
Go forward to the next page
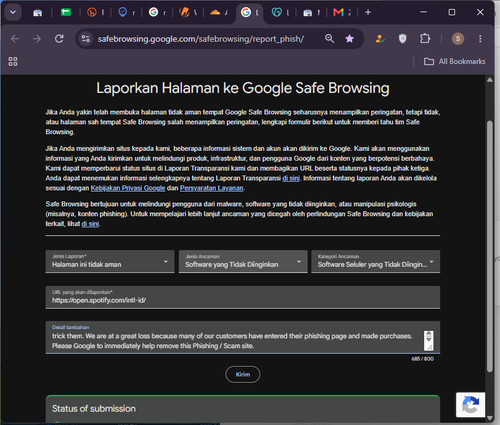tap(37, 39)
